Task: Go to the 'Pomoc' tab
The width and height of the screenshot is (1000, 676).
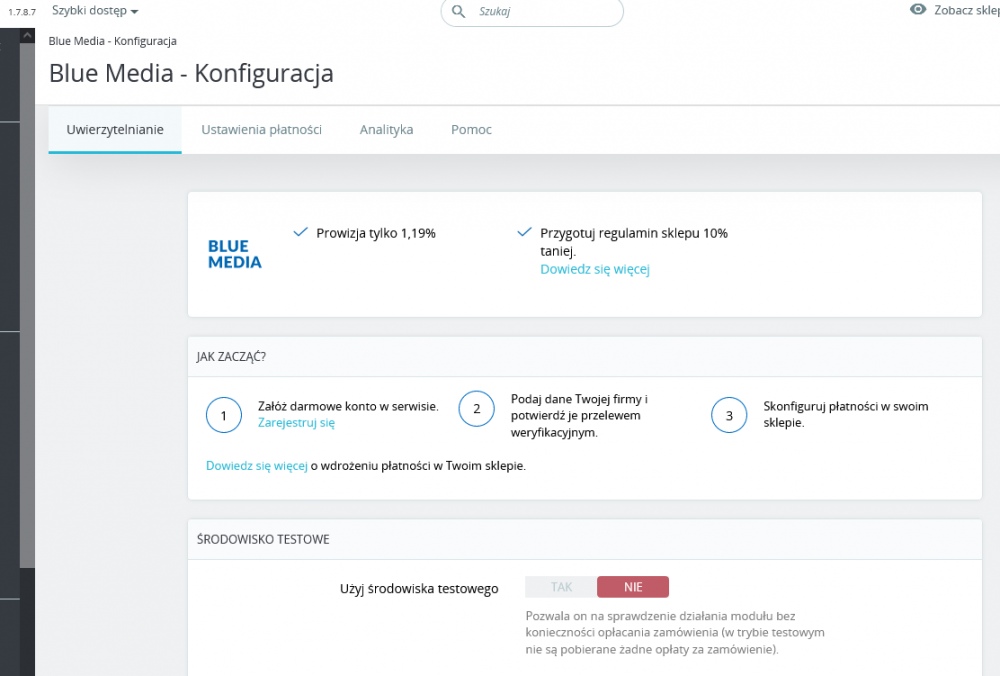Action: pyautogui.click(x=470, y=129)
